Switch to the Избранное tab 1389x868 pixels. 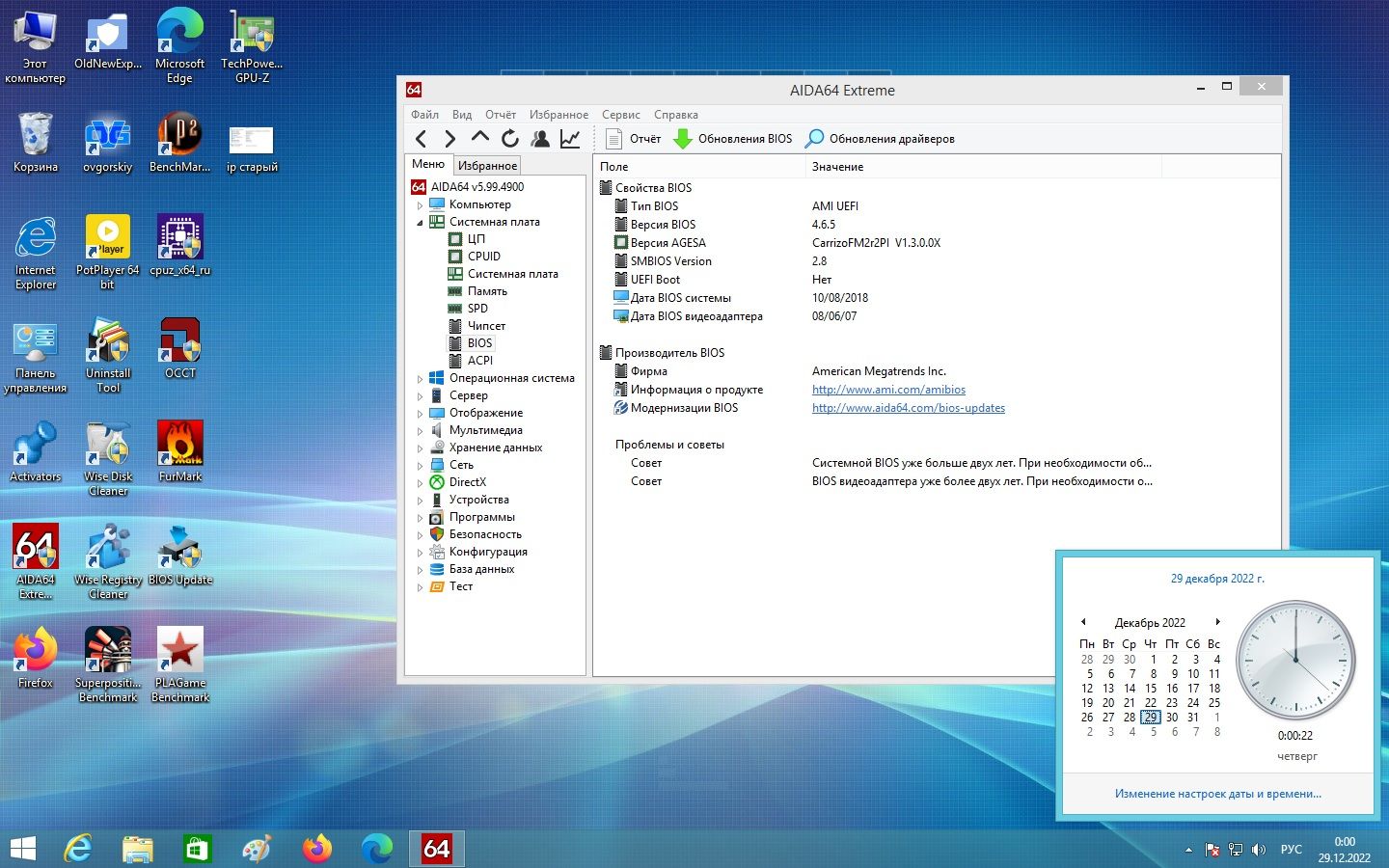click(487, 166)
